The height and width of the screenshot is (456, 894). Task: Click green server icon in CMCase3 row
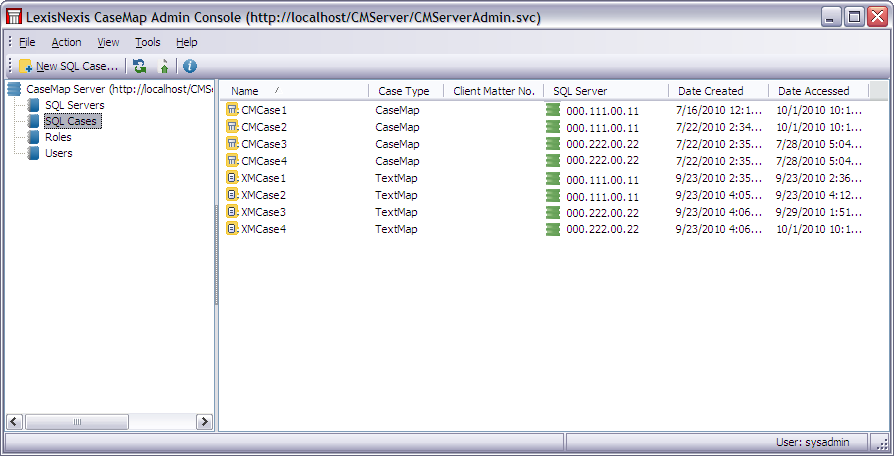pos(552,144)
